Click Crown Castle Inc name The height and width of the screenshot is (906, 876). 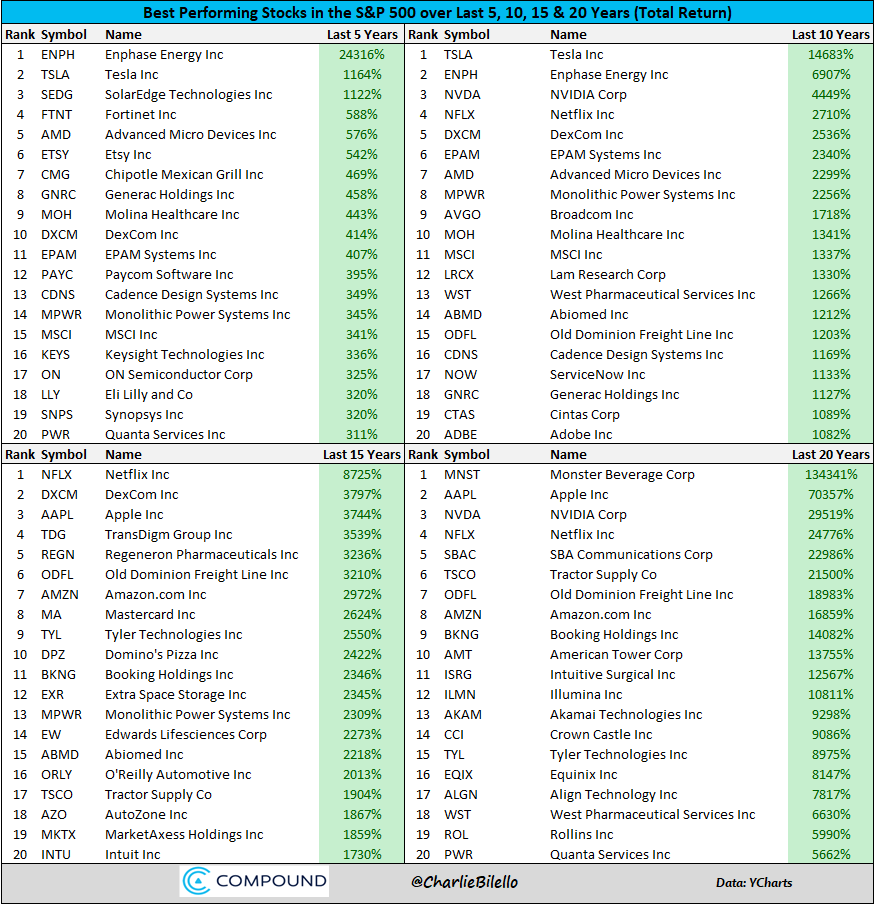tap(600, 735)
